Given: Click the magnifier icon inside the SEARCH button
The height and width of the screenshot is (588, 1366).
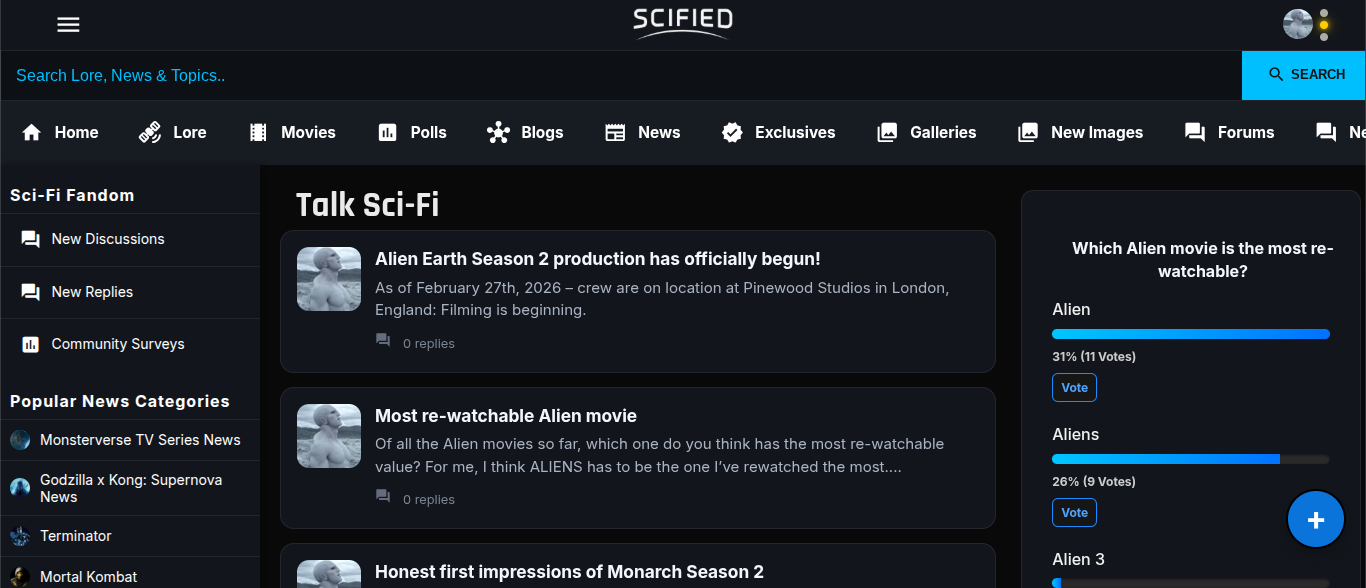Looking at the screenshot, I should point(1275,74).
